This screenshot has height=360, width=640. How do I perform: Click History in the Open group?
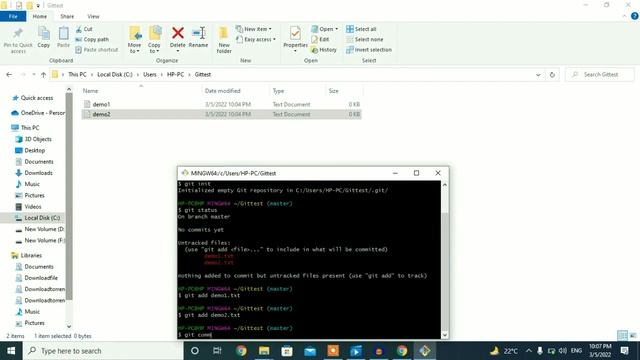click(324, 50)
